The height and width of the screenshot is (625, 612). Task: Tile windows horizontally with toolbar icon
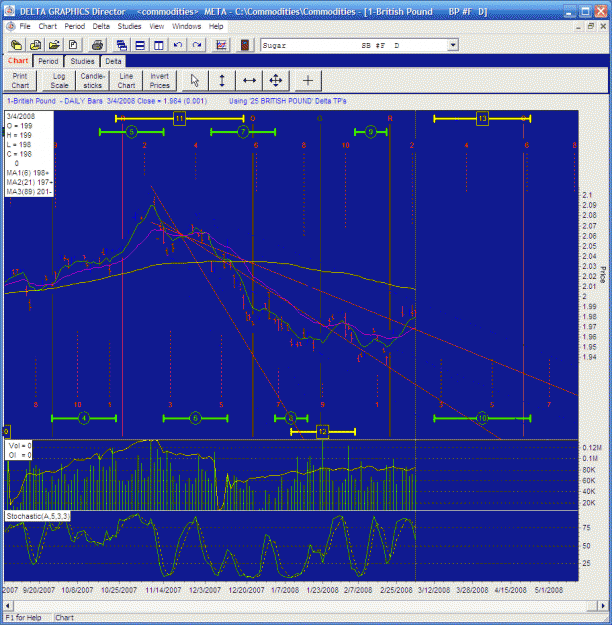140,45
